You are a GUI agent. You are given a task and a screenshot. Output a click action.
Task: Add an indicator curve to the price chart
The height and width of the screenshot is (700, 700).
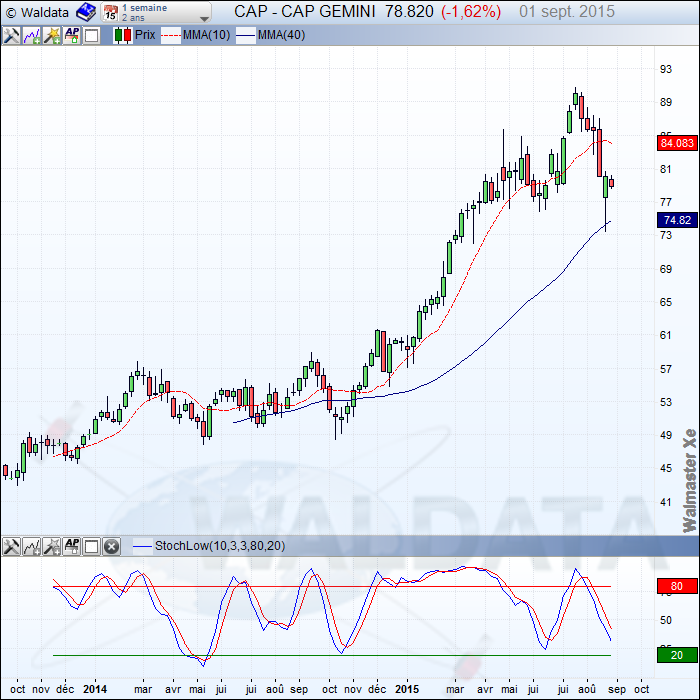click(x=32, y=35)
